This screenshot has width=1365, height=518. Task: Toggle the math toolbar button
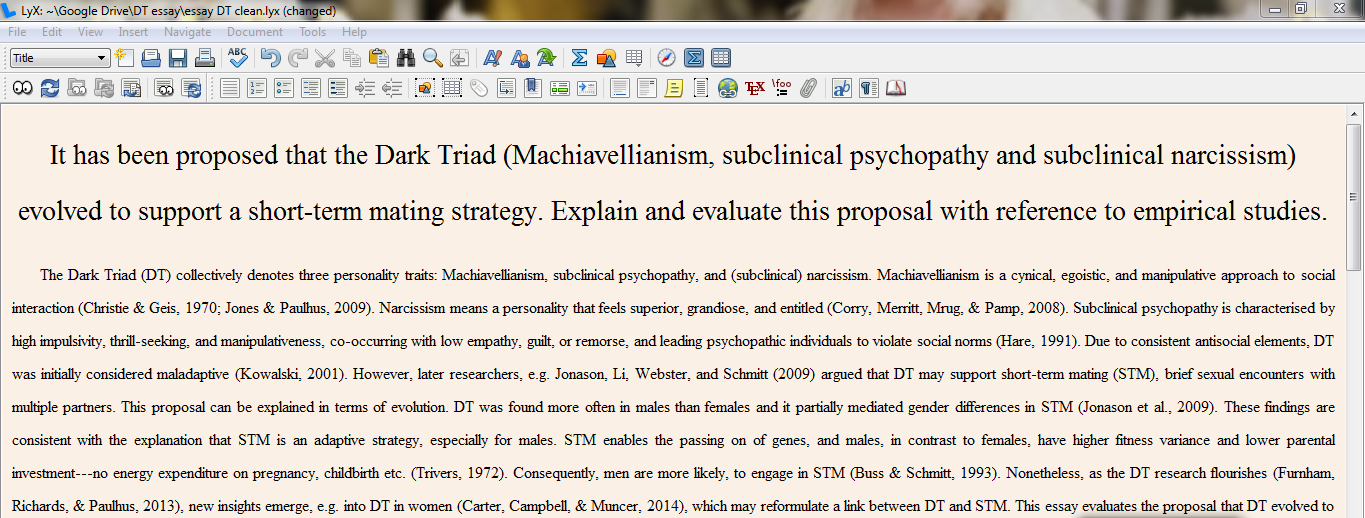coord(694,58)
